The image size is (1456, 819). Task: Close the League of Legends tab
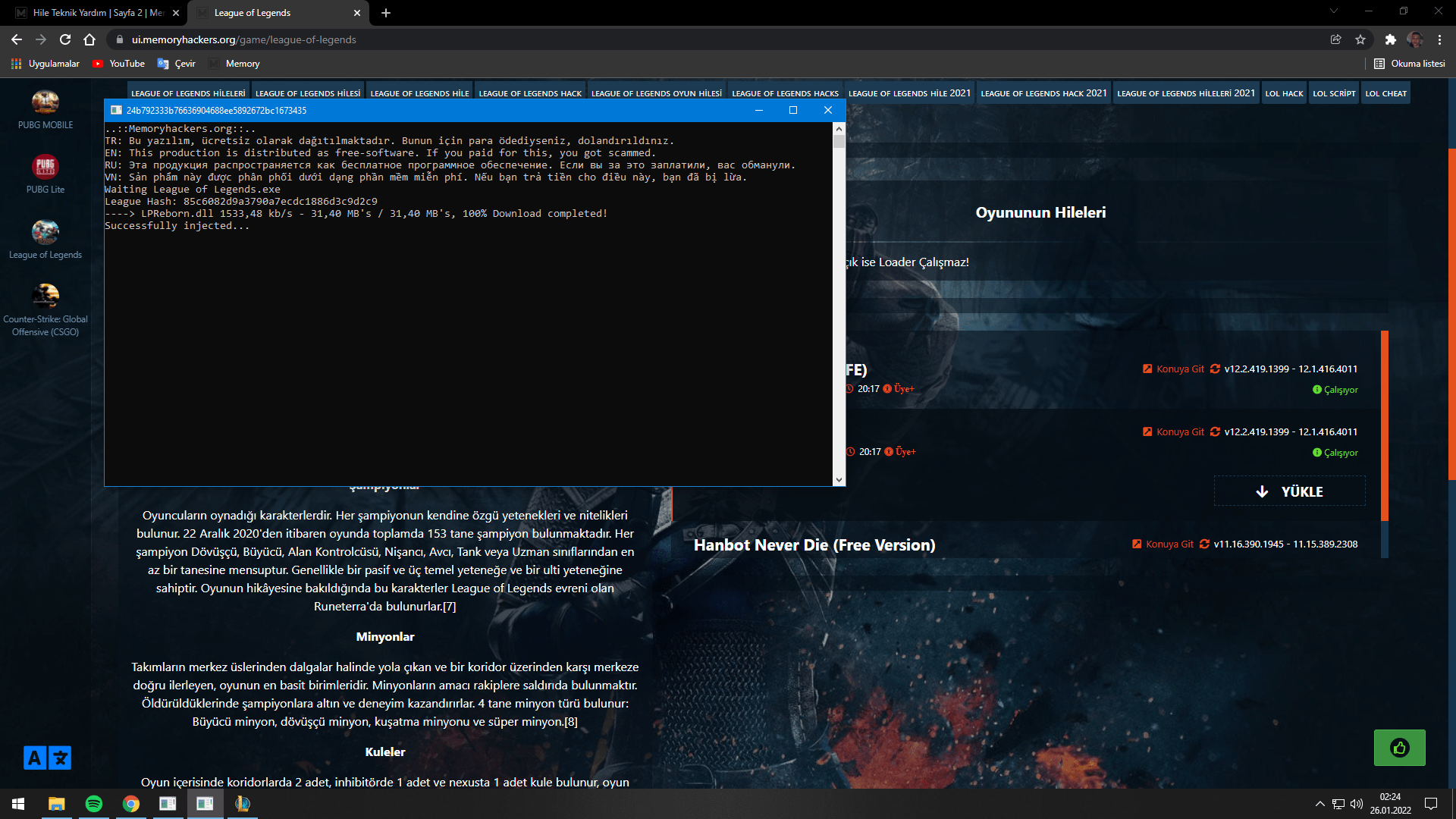[357, 13]
